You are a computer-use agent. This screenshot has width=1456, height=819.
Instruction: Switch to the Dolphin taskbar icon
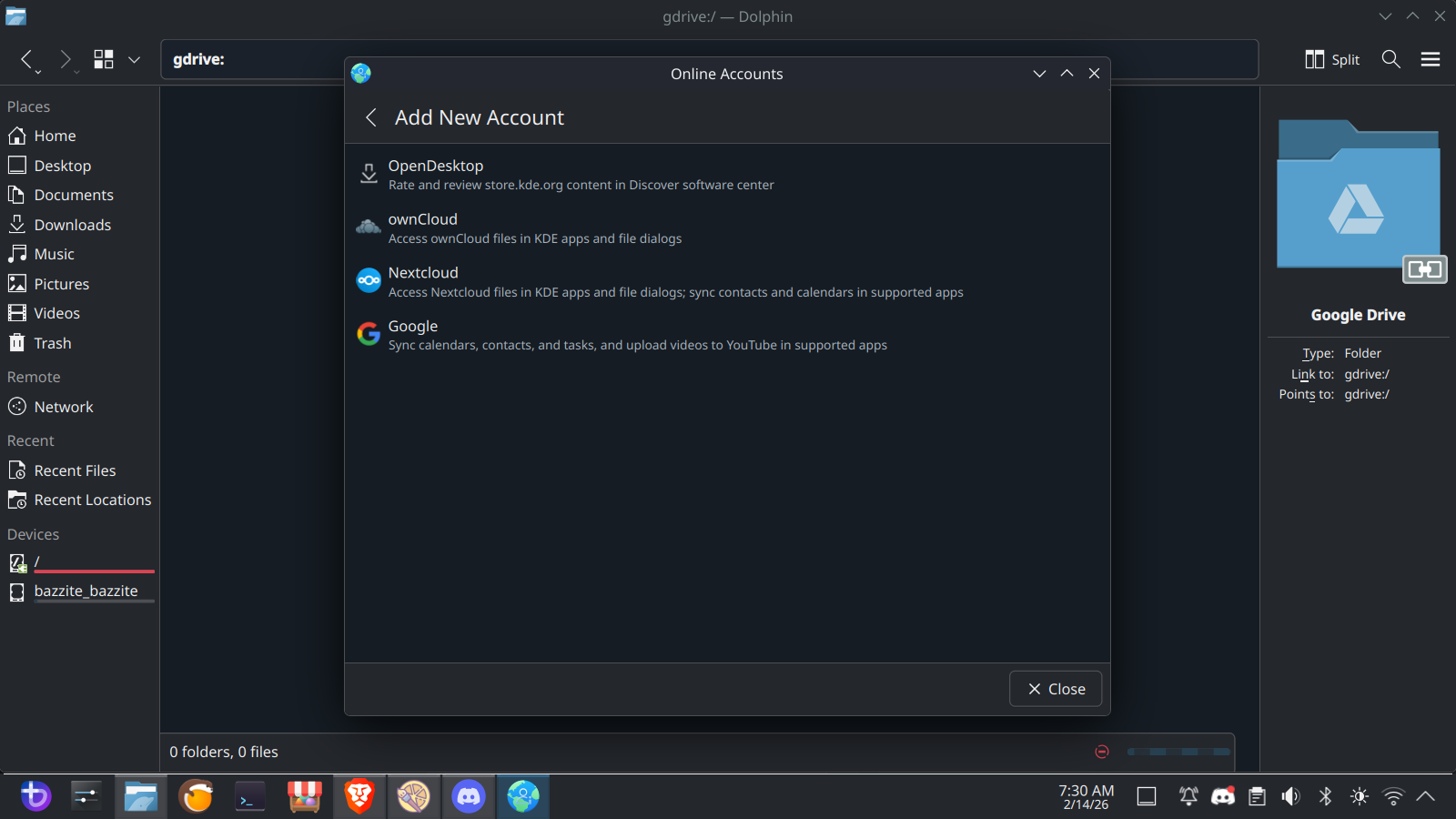pos(141,796)
